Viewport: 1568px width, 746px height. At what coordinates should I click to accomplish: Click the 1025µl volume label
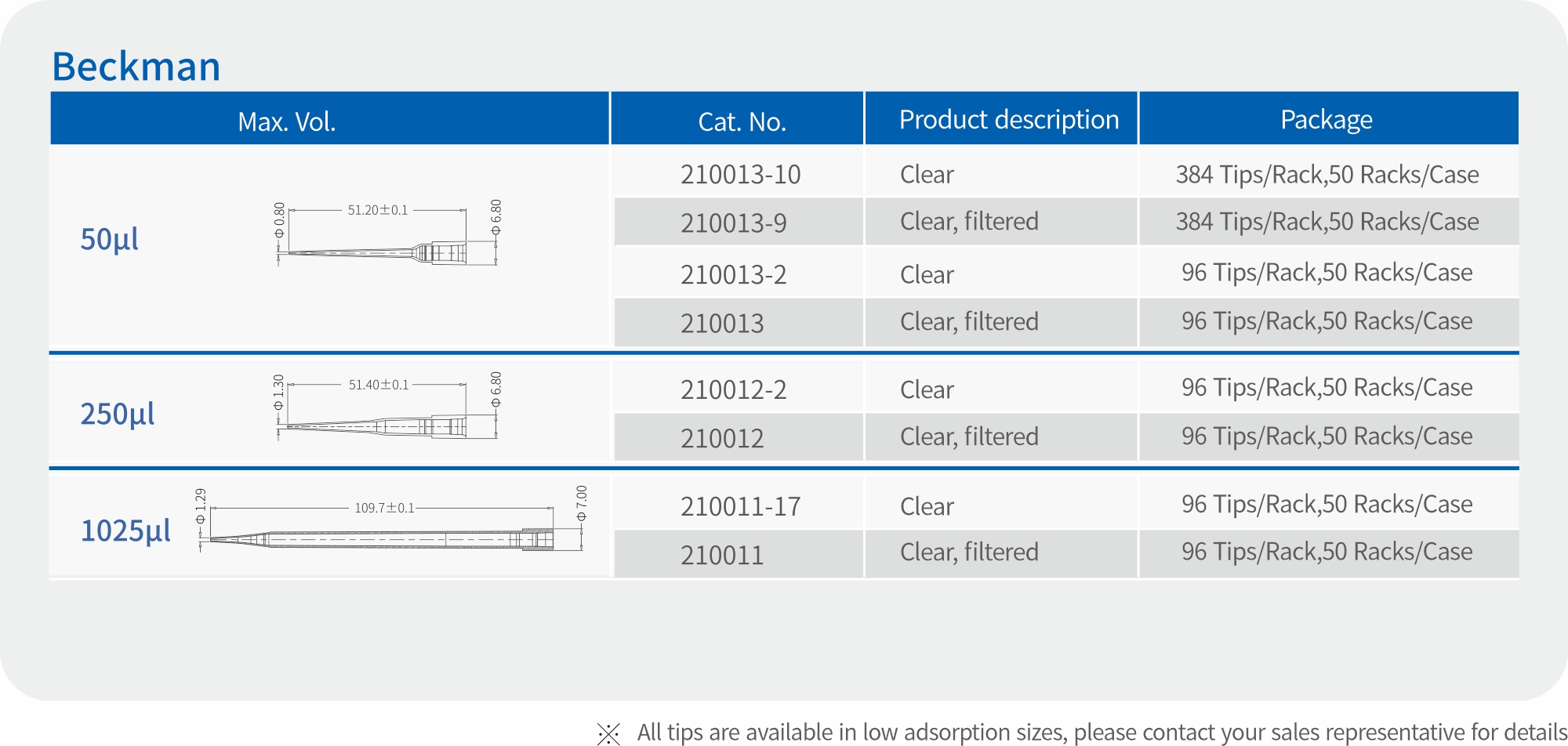tap(125, 531)
